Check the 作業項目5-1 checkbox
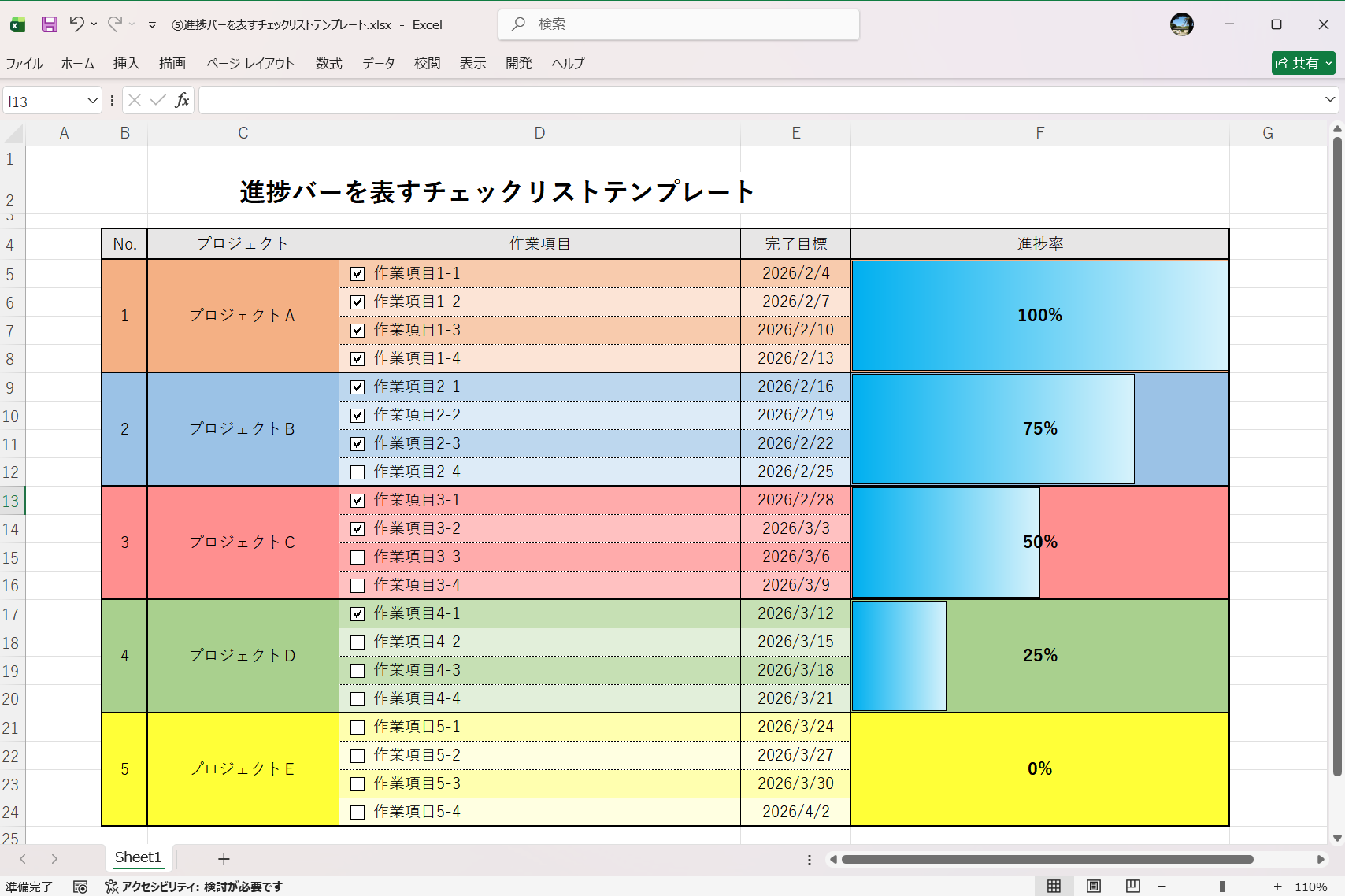Screen dimensions: 1345x896 (x=358, y=727)
